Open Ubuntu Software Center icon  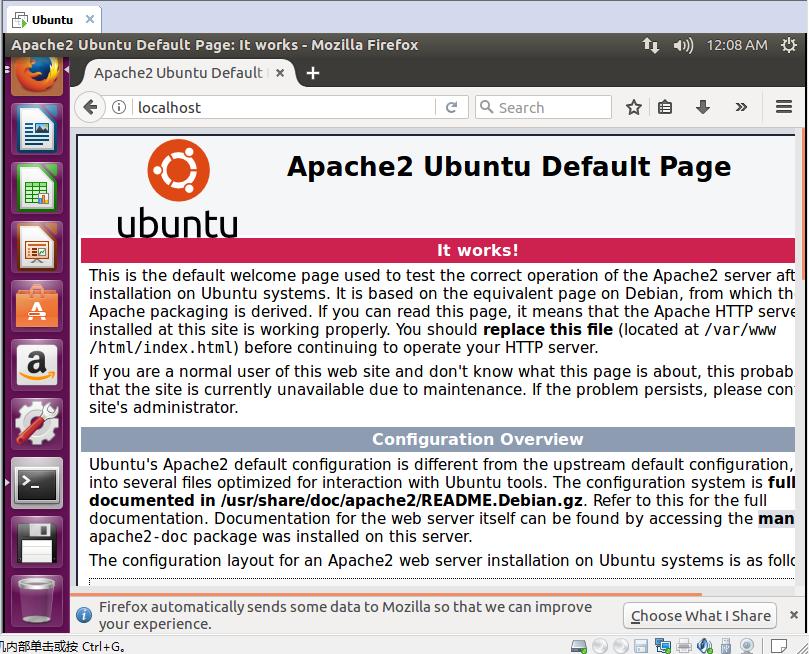tap(37, 306)
